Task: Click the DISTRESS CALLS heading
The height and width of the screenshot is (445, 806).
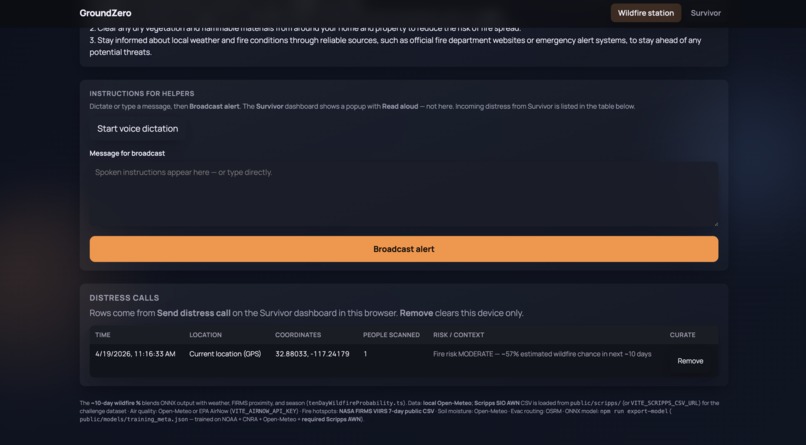Action: [x=124, y=298]
